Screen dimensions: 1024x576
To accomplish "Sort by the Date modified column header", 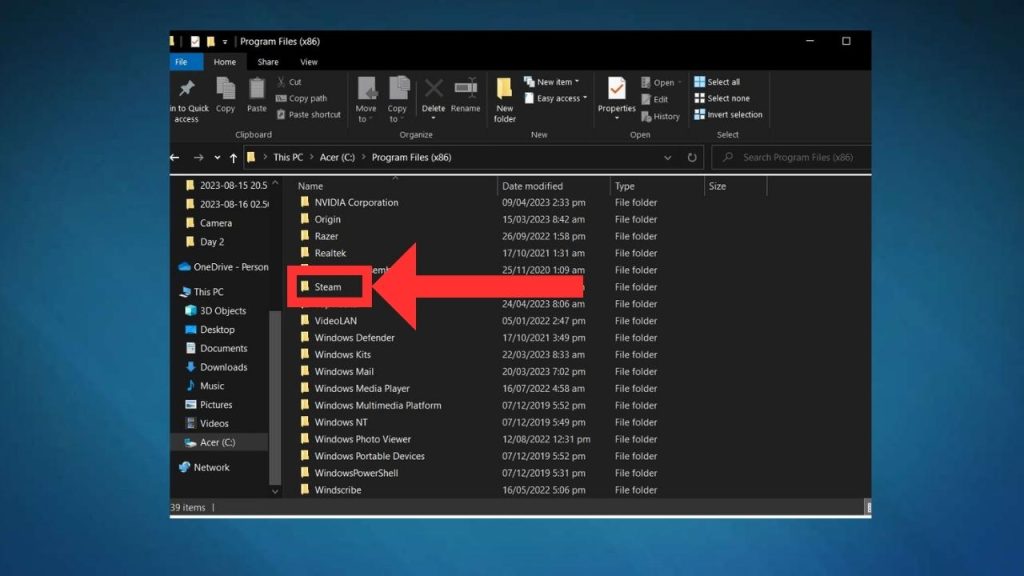I will [532, 186].
